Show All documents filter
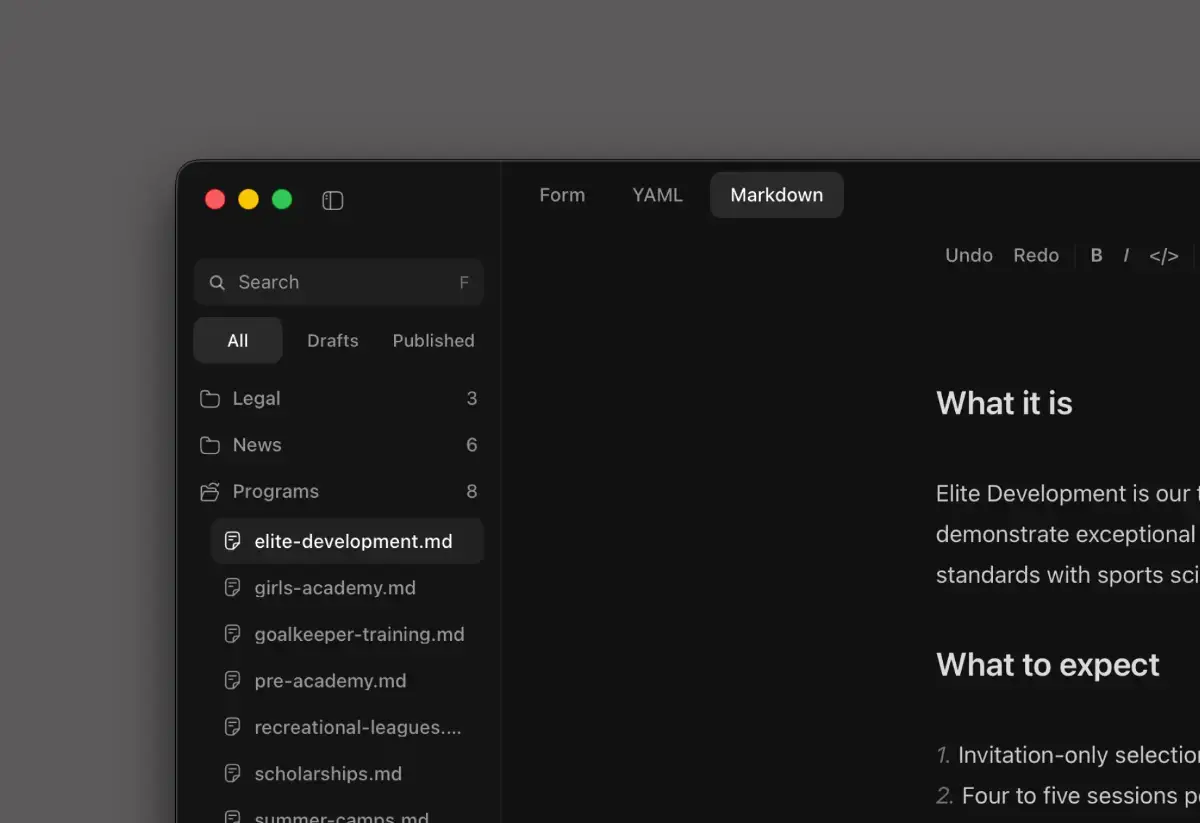The height and width of the screenshot is (823, 1200). click(x=238, y=341)
